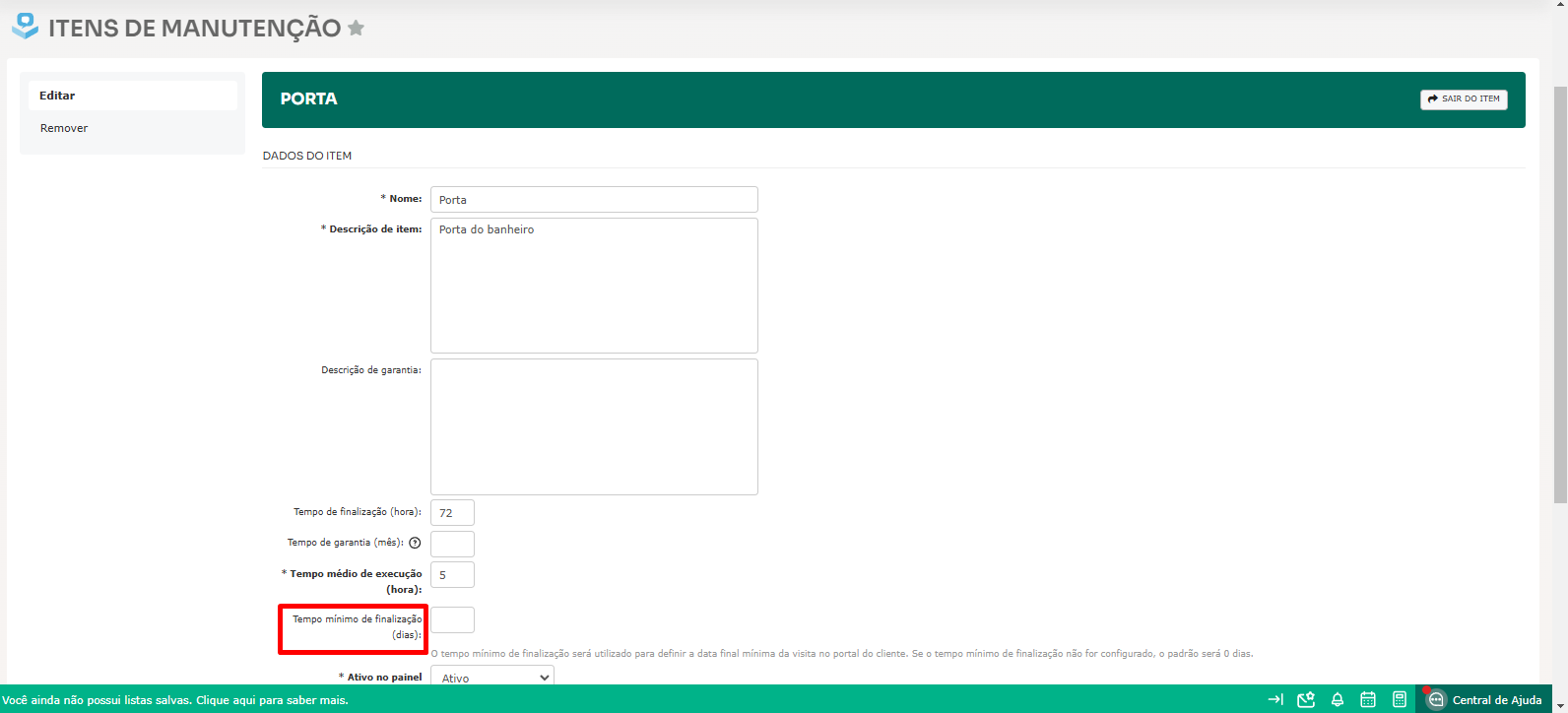Click the help question-mark icon beside Tempo de garantia
Viewport: 1568px width, 713px height.
[415, 543]
